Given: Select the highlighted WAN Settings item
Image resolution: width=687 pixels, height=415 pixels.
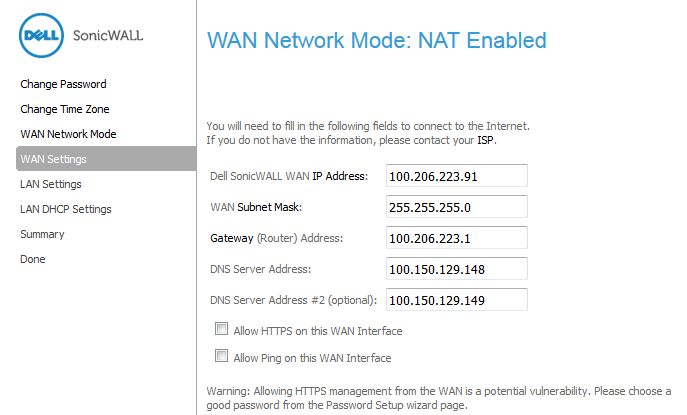Looking at the screenshot, I should [x=106, y=159].
